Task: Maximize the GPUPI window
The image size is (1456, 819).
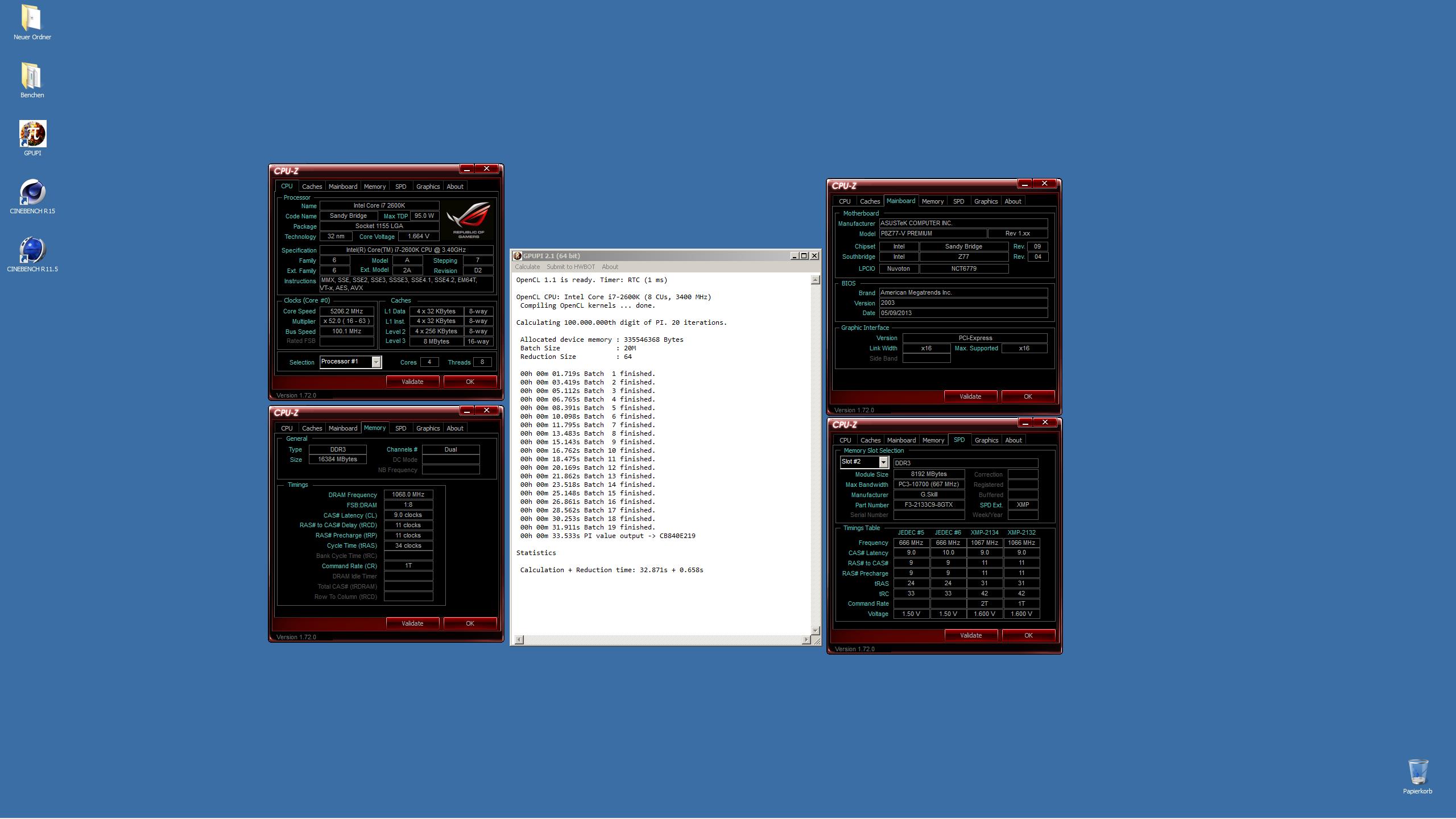Action: click(x=804, y=256)
